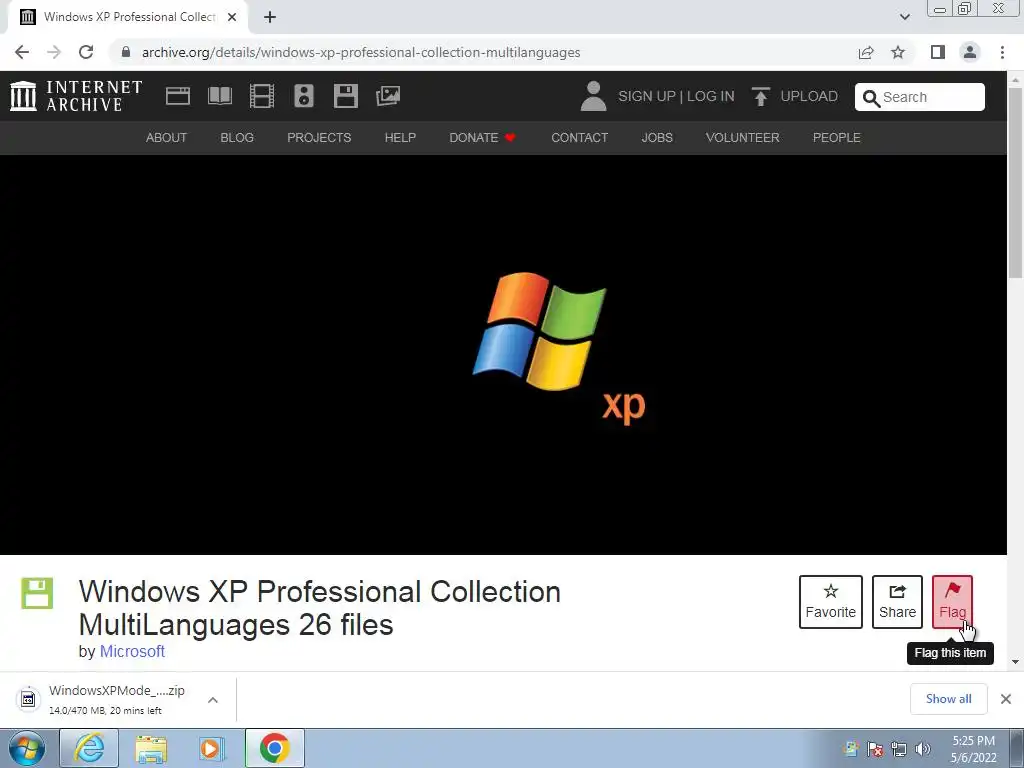Click the green software item type icon
Screen dimensions: 1024x768
pyautogui.click(x=37, y=593)
